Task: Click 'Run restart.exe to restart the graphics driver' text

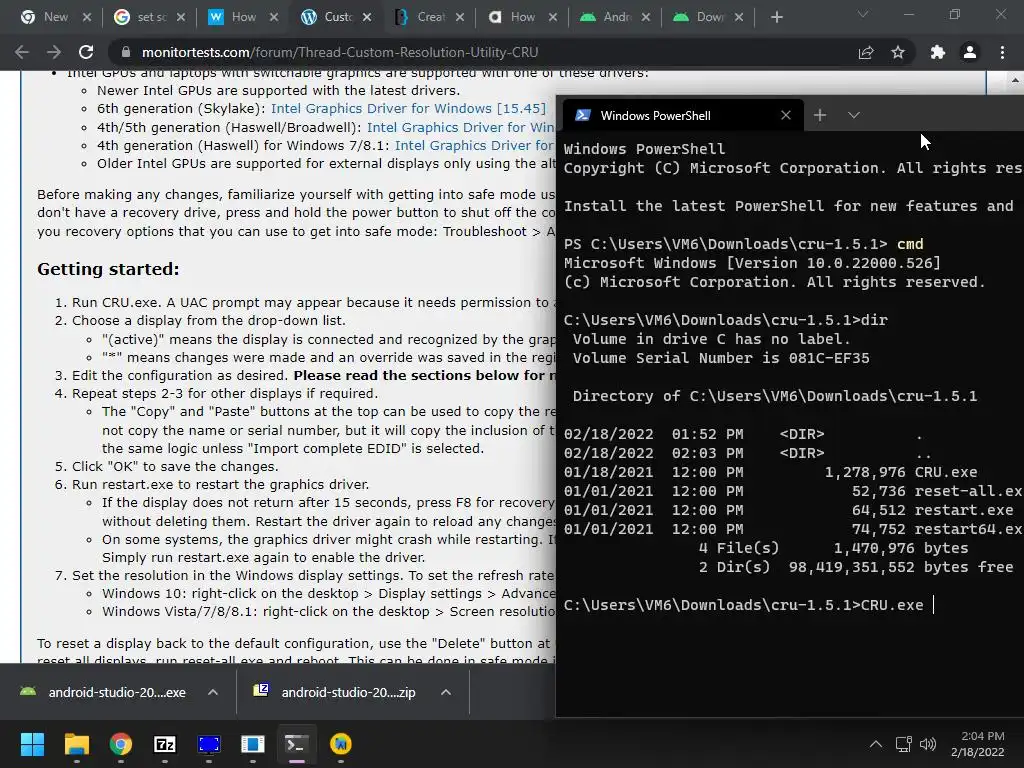Action: (x=220, y=485)
